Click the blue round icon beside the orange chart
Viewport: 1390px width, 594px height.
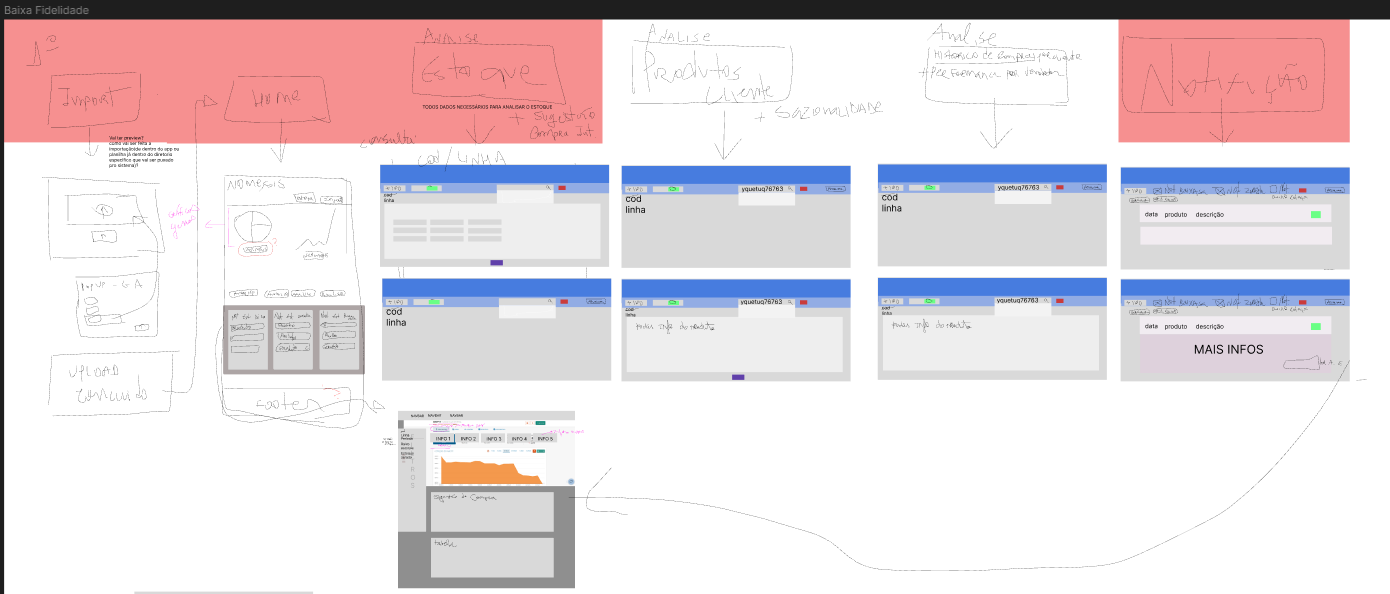pyautogui.click(x=571, y=482)
